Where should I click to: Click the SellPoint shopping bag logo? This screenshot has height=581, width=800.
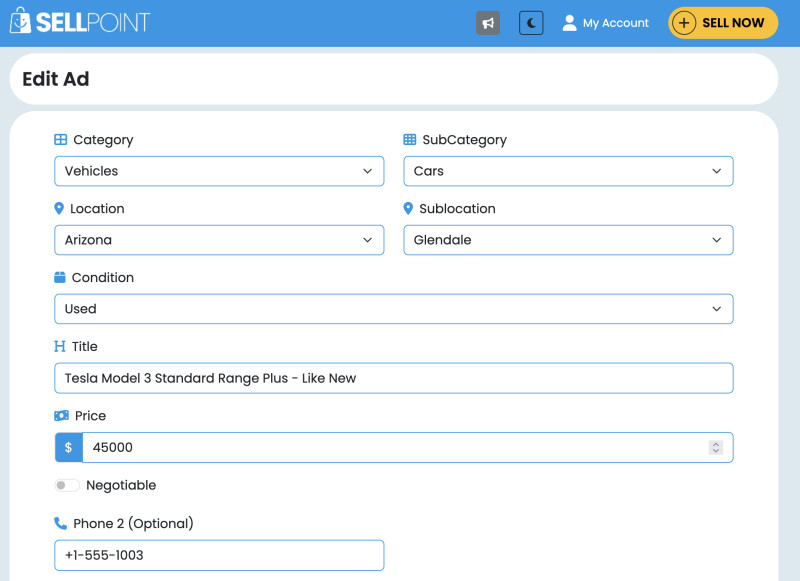[20, 22]
